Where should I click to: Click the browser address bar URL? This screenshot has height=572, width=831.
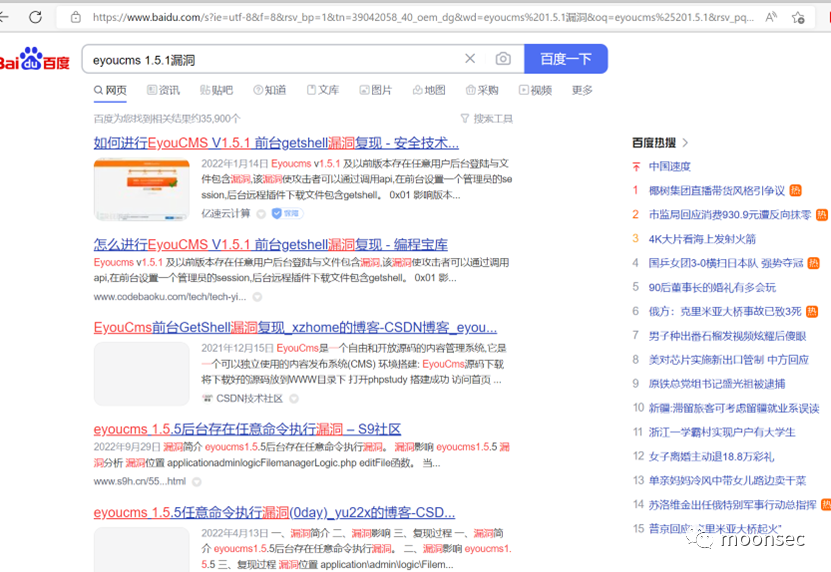(423, 17)
